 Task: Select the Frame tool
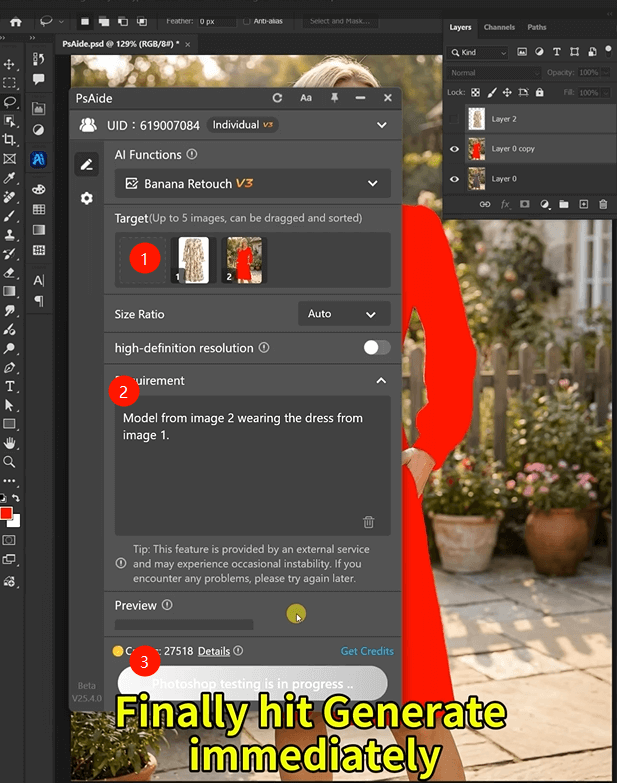(x=9, y=159)
